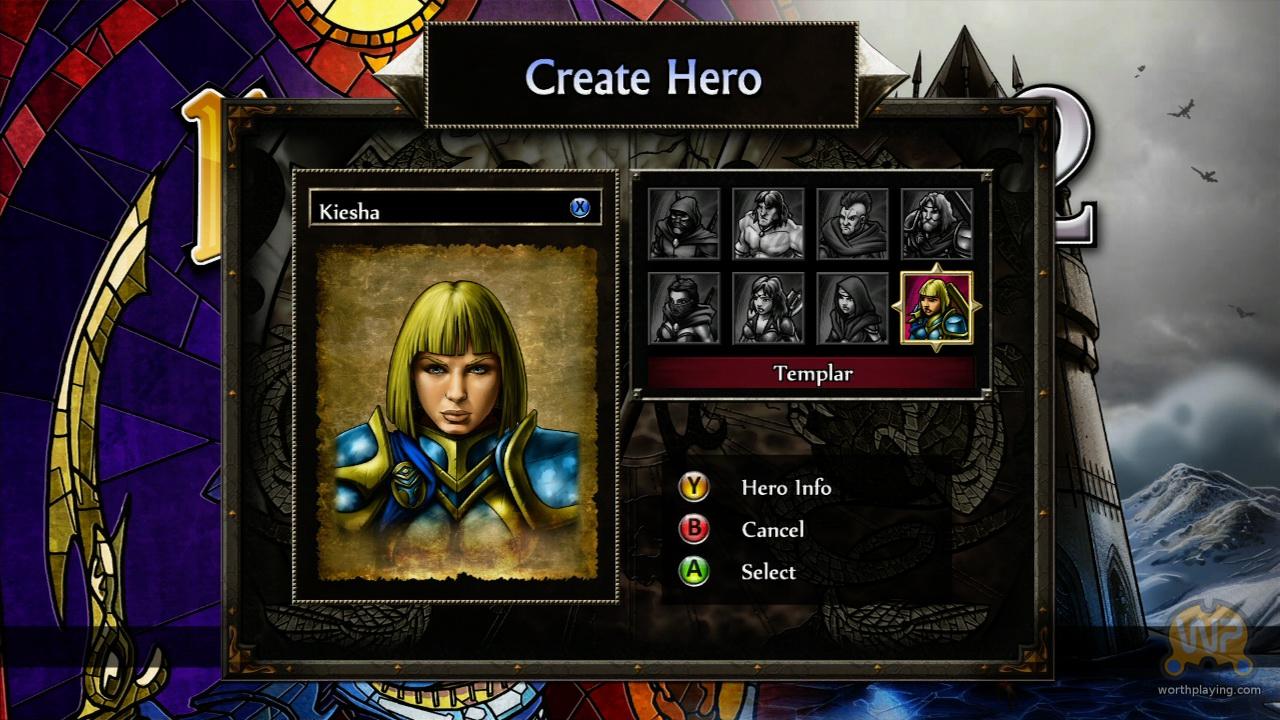Screen dimensions: 1280x720
Task: Click the Create Hero title banner
Action: click(x=642, y=76)
